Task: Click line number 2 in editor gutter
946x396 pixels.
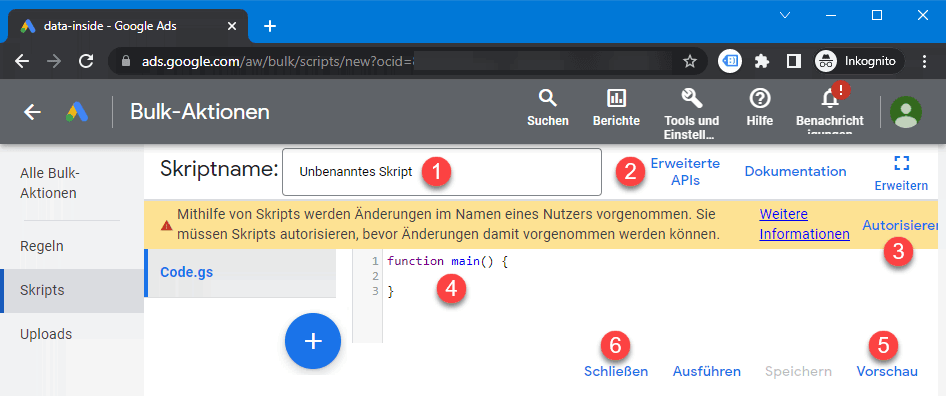Action: (x=375, y=276)
